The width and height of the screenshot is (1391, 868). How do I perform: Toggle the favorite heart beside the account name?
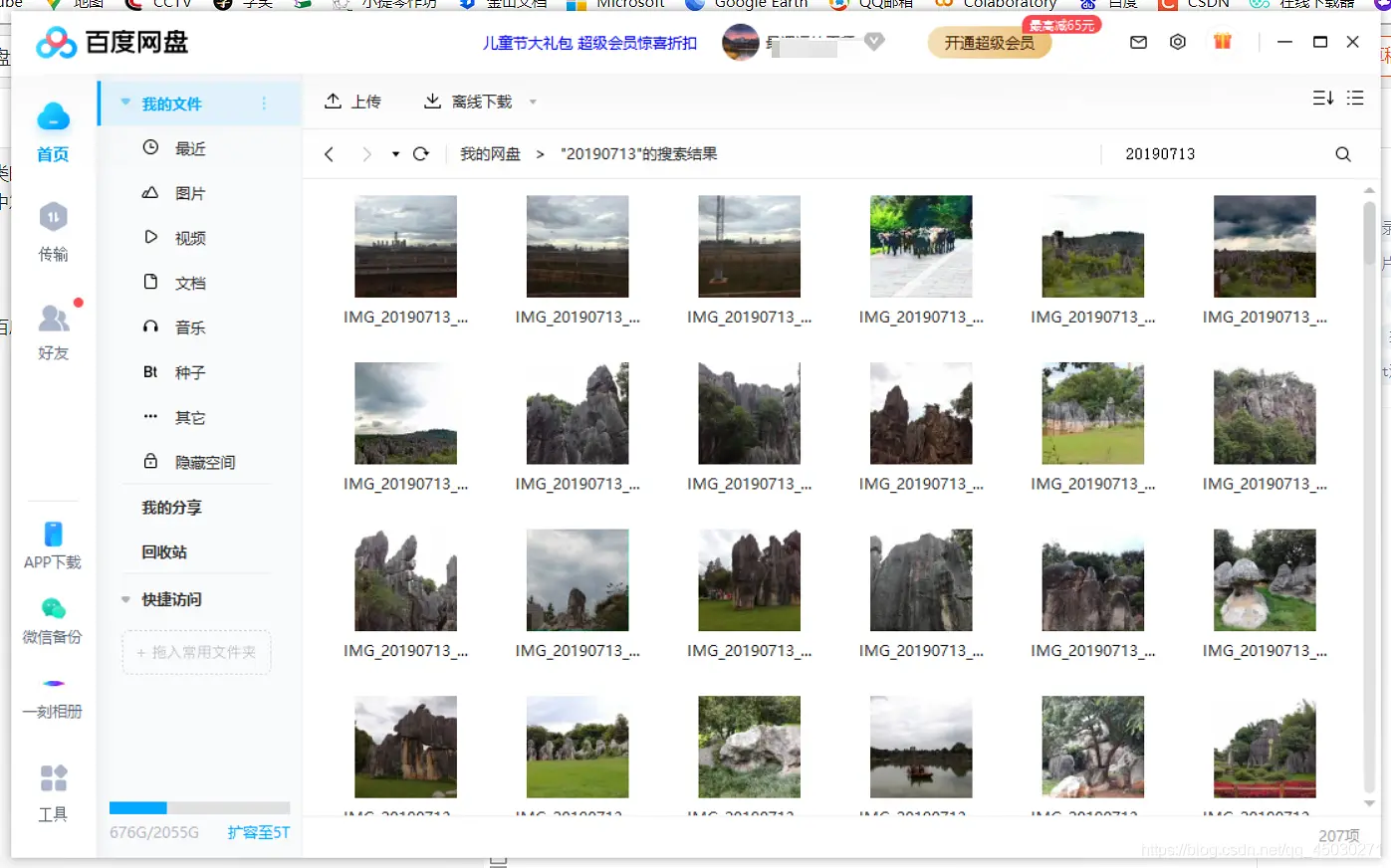pos(874,42)
